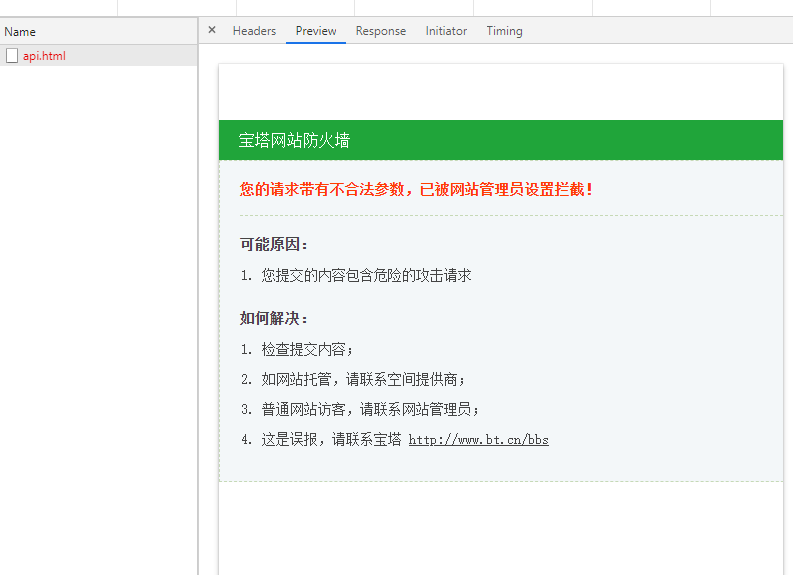This screenshot has width=793, height=575.
Task: Click the 检查提交内容 list item
Action: click(306, 349)
